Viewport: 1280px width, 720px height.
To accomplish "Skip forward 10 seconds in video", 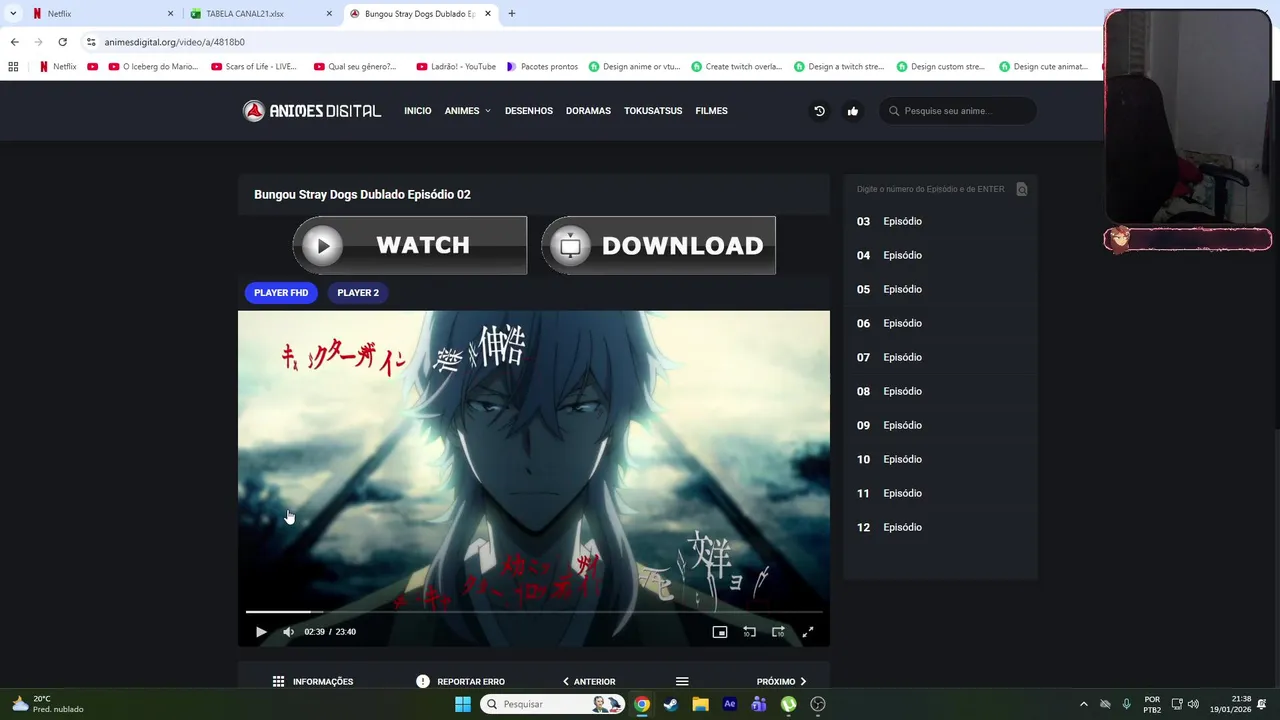I will (x=778, y=632).
